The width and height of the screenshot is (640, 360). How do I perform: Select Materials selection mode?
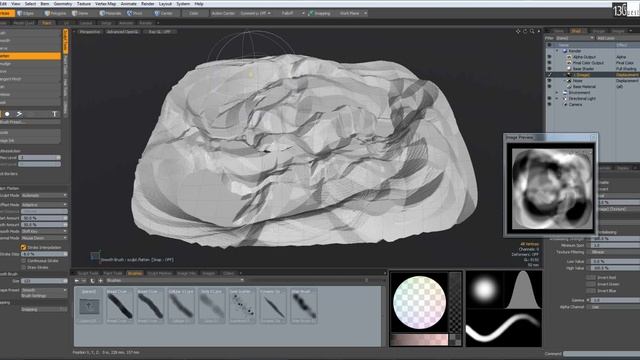(110, 13)
